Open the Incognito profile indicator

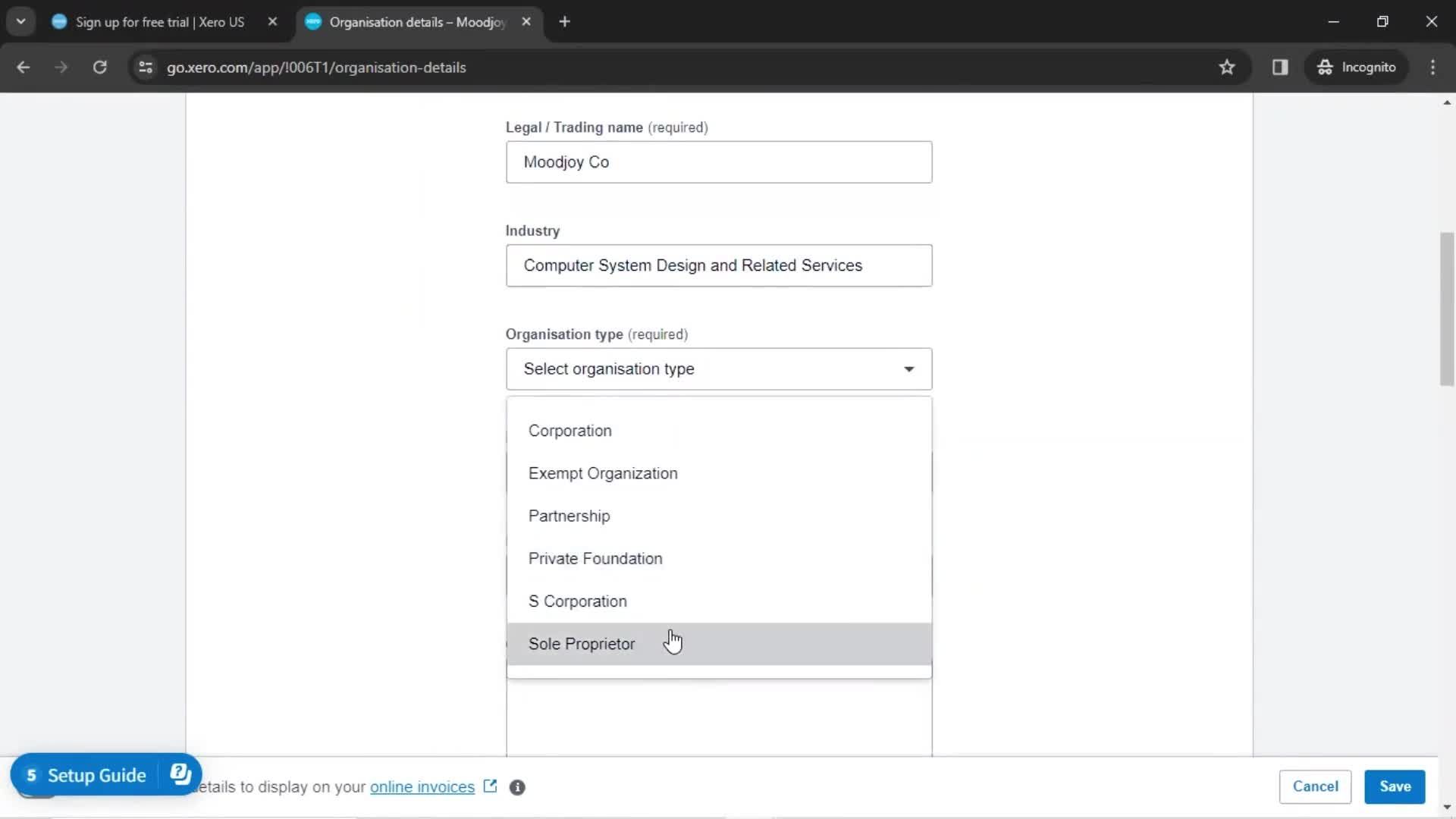[x=1357, y=67]
